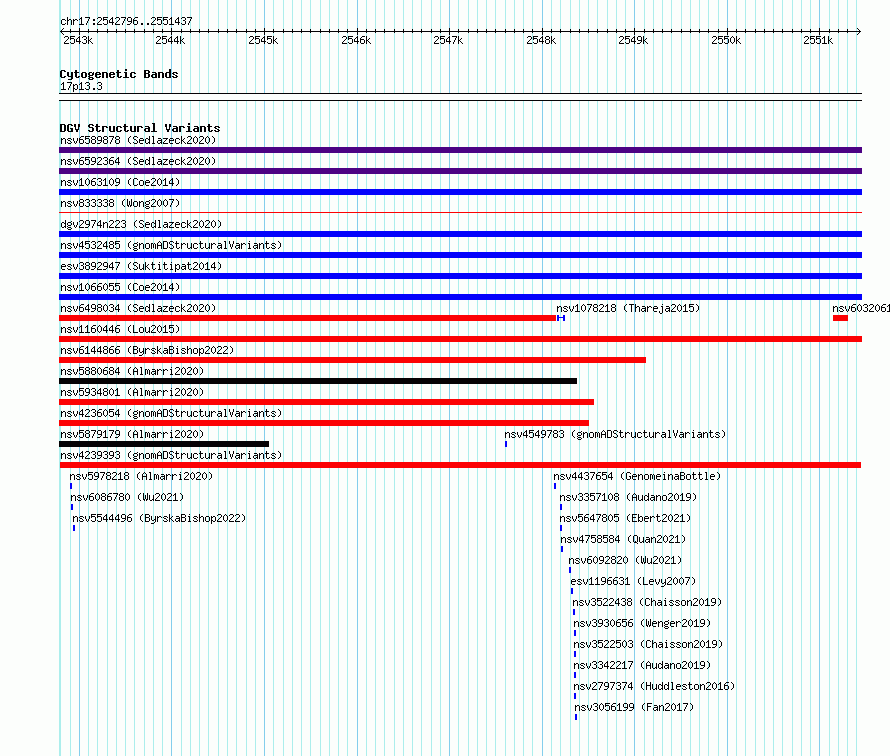Click the DGV Structural Variants track title
Image resolution: width=890 pixels, height=756 pixels.
pos(140,128)
